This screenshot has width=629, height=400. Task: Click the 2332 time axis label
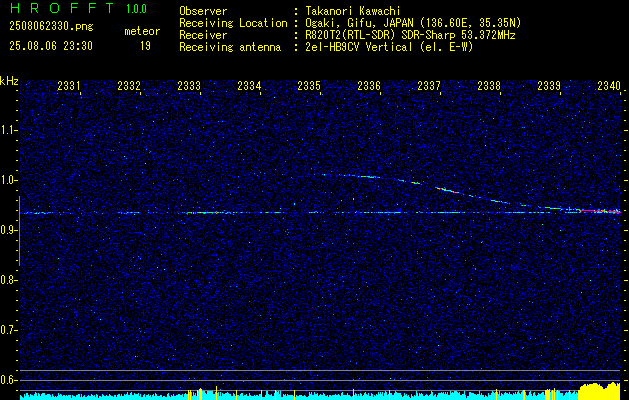click(129, 85)
